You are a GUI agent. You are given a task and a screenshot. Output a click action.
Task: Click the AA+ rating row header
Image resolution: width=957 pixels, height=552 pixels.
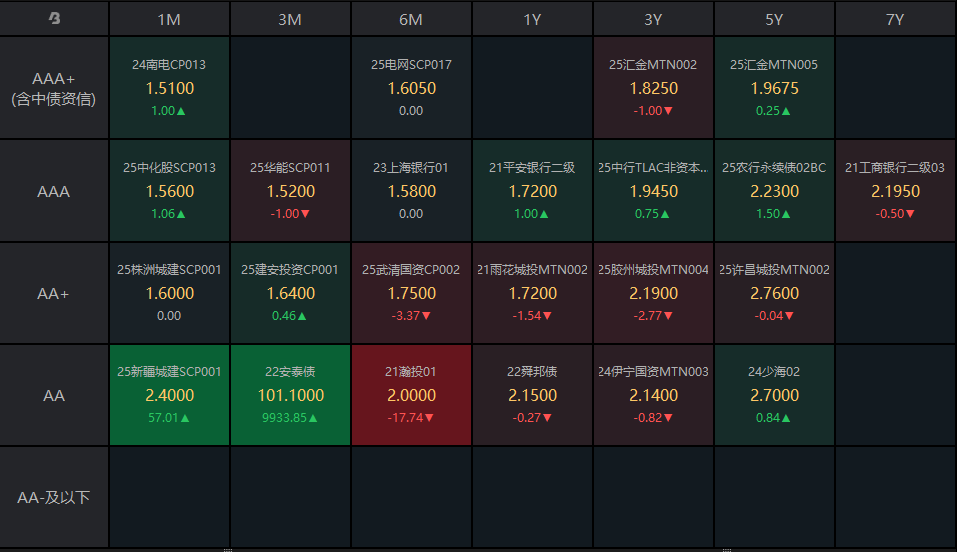pos(54,293)
